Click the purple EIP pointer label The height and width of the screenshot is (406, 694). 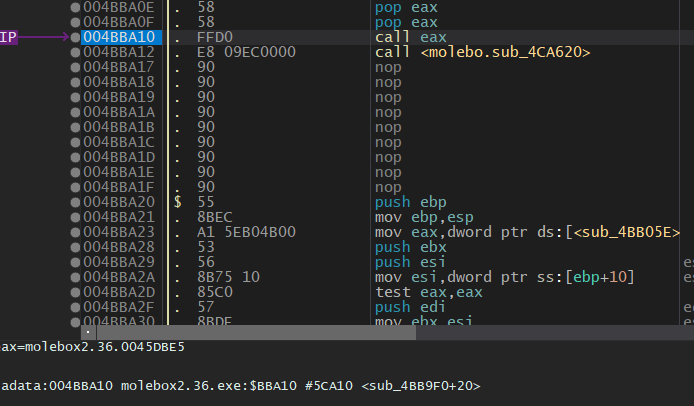(x=8, y=37)
